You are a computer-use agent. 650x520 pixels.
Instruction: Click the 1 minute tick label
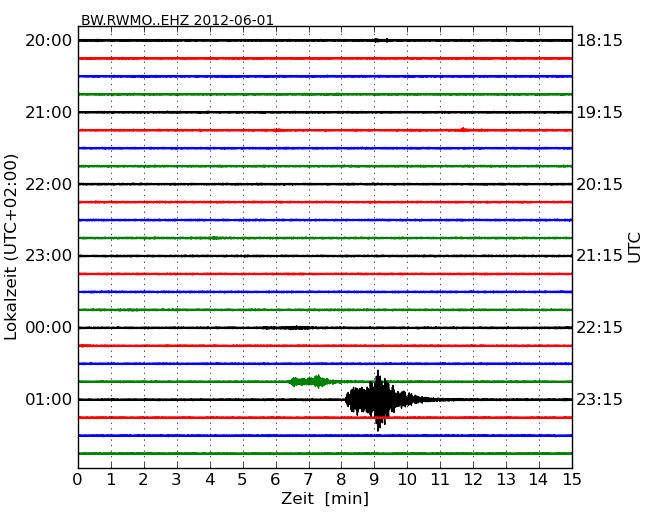(x=111, y=480)
